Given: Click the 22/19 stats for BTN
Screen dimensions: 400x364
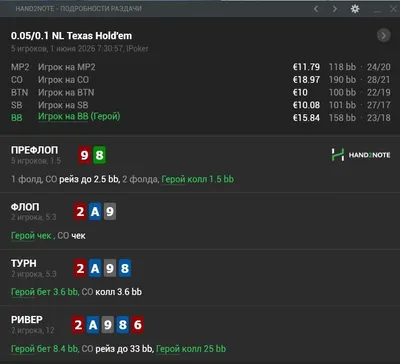Looking at the screenshot, I should [x=379, y=92].
